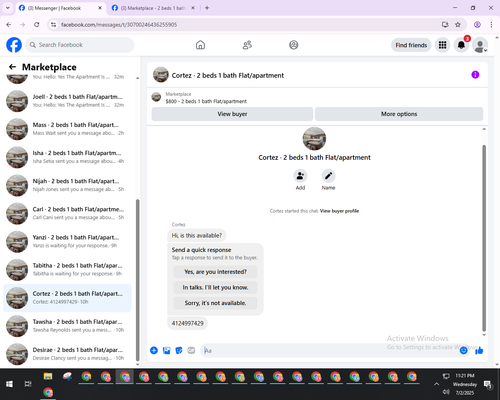Open the Mass conversation
500x400 pixels.
(x=67, y=129)
